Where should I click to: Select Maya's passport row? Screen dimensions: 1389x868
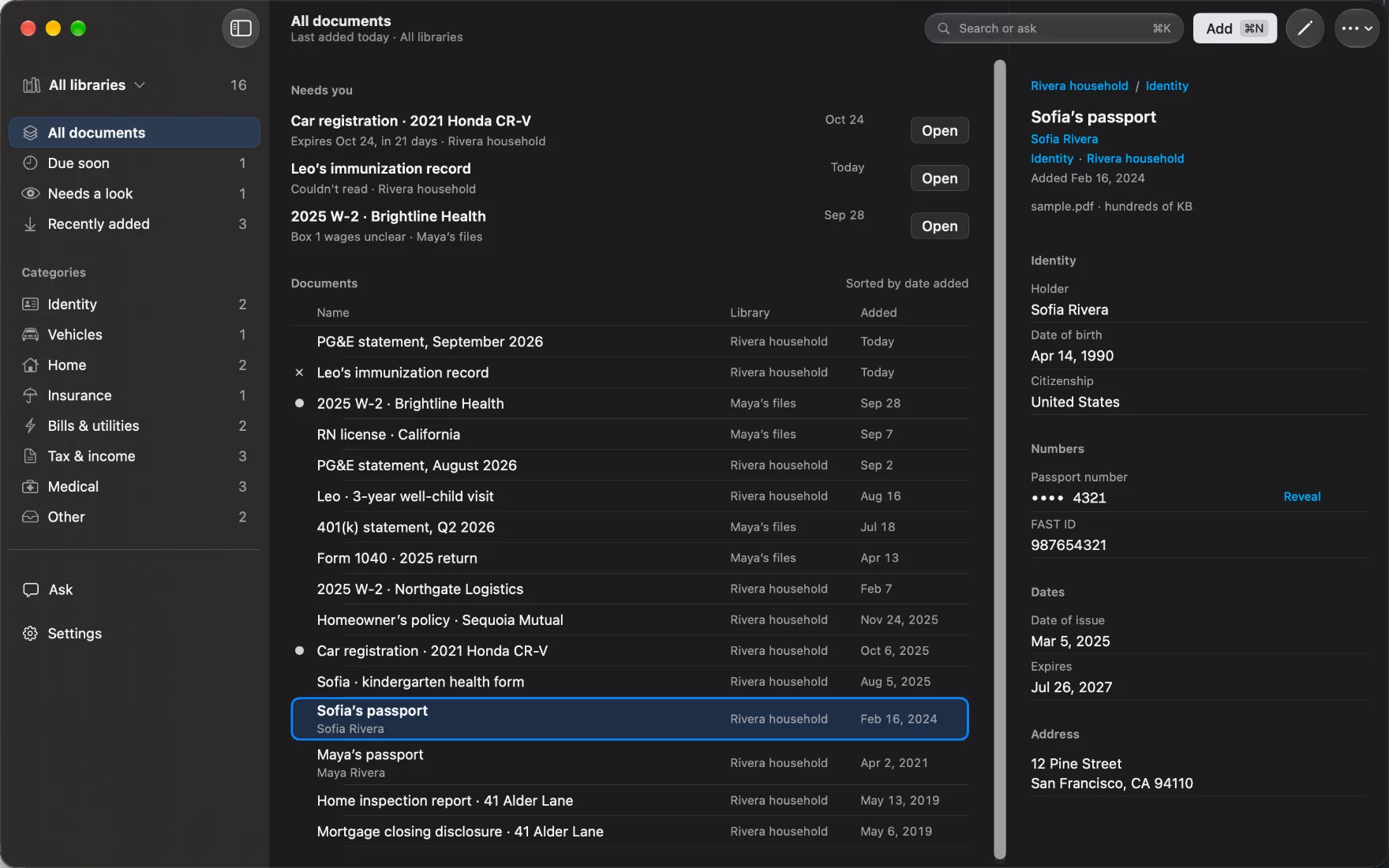630,763
